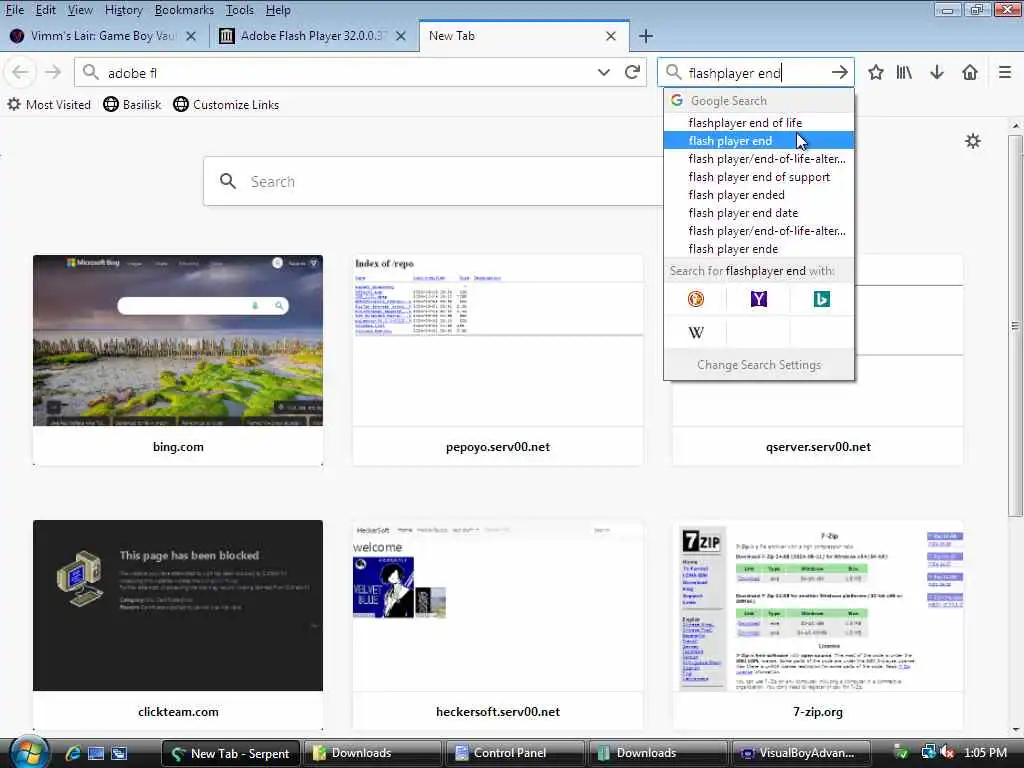Go forward with the forward arrow
This screenshot has width=1024, height=768.
[x=53, y=72]
